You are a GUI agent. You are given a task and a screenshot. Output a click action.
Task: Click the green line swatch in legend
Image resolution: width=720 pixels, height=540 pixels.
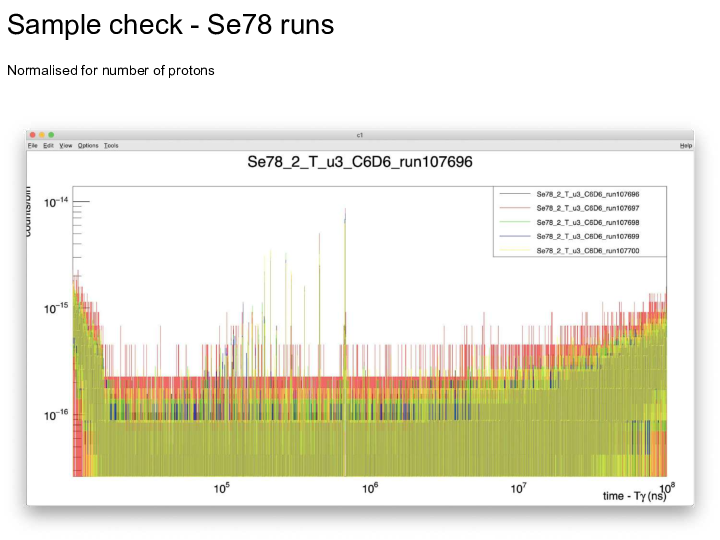[514, 221]
